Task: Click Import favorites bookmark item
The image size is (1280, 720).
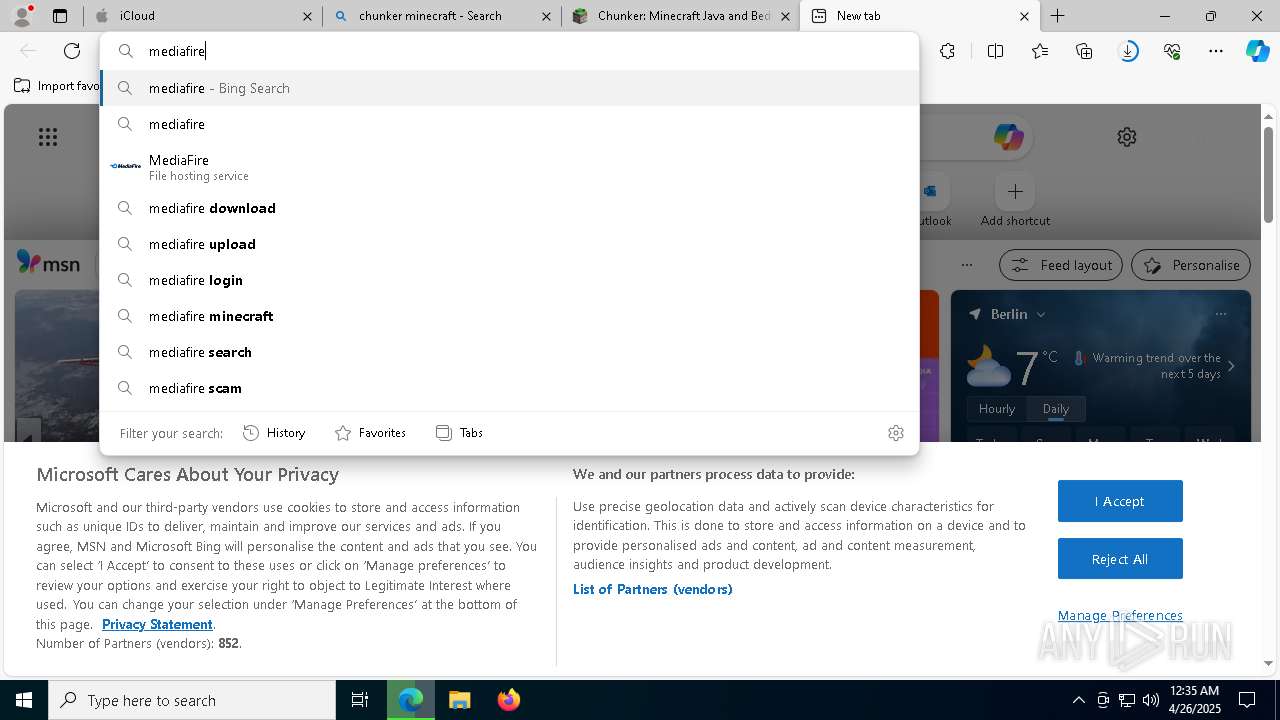Action: pos(57,86)
